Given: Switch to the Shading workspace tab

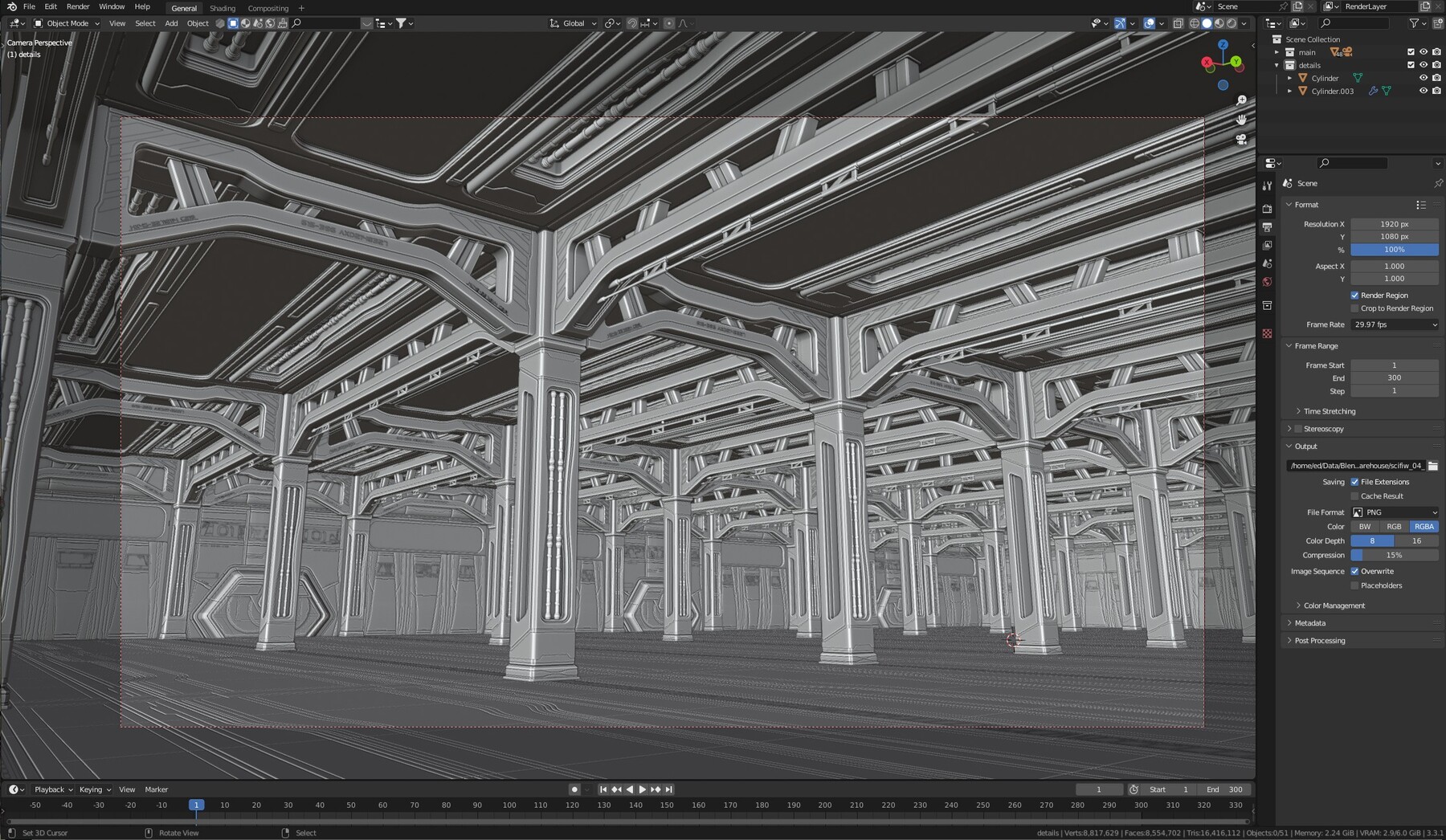Looking at the screenshot, I should 223,8.
